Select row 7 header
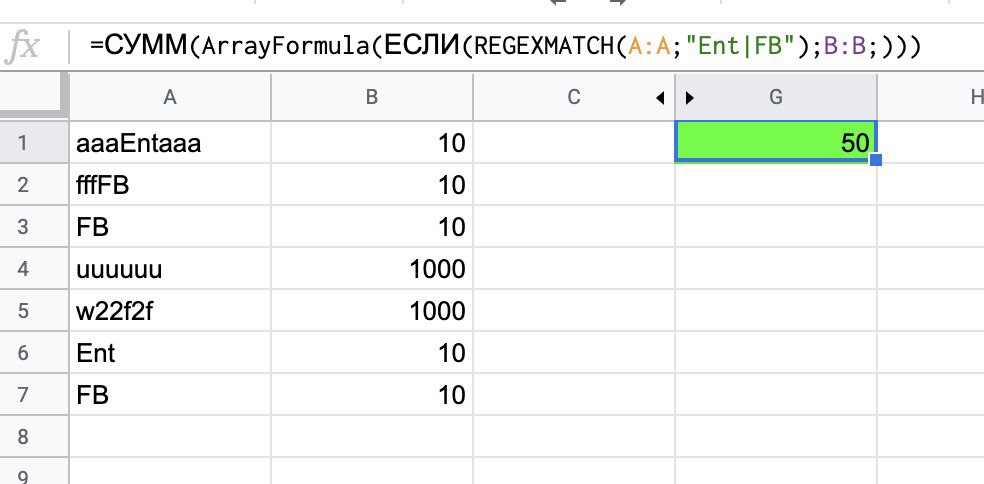 pos(34,395)
